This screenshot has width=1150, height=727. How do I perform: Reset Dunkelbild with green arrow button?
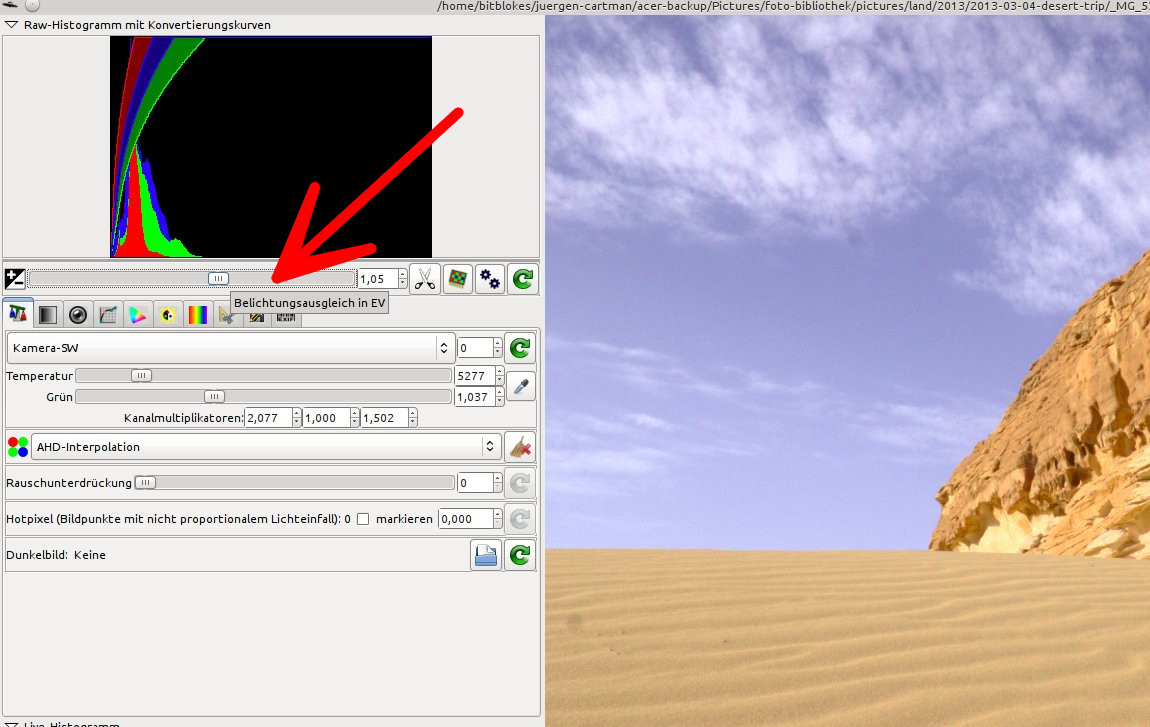coord(520,555)
